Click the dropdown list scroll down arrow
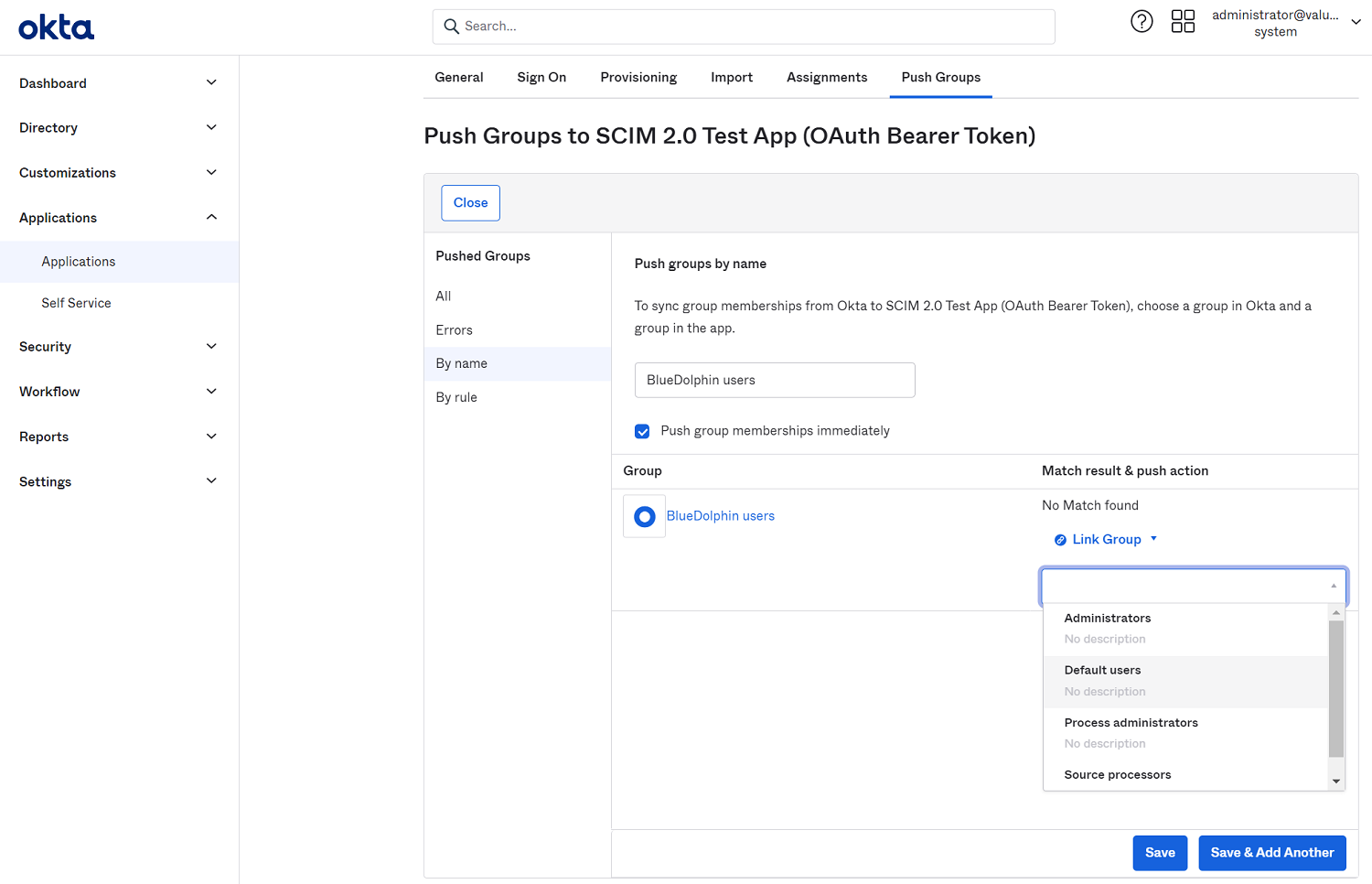 pyautogui.click(x=1336, y=782)
